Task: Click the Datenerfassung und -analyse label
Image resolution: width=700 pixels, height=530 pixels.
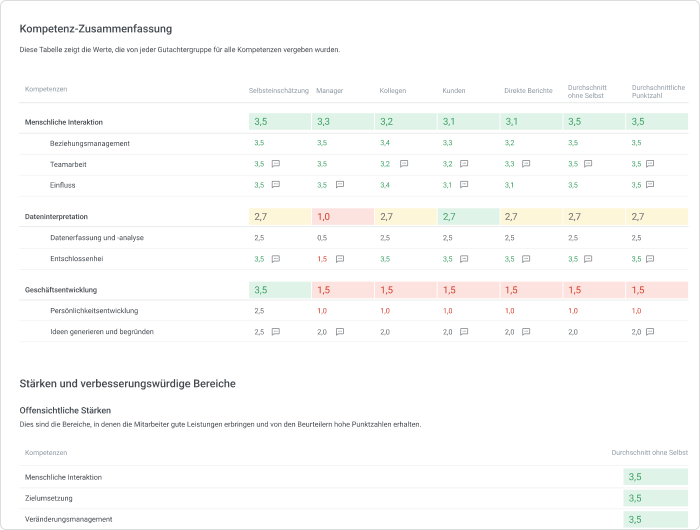Action: pos(97,238)
